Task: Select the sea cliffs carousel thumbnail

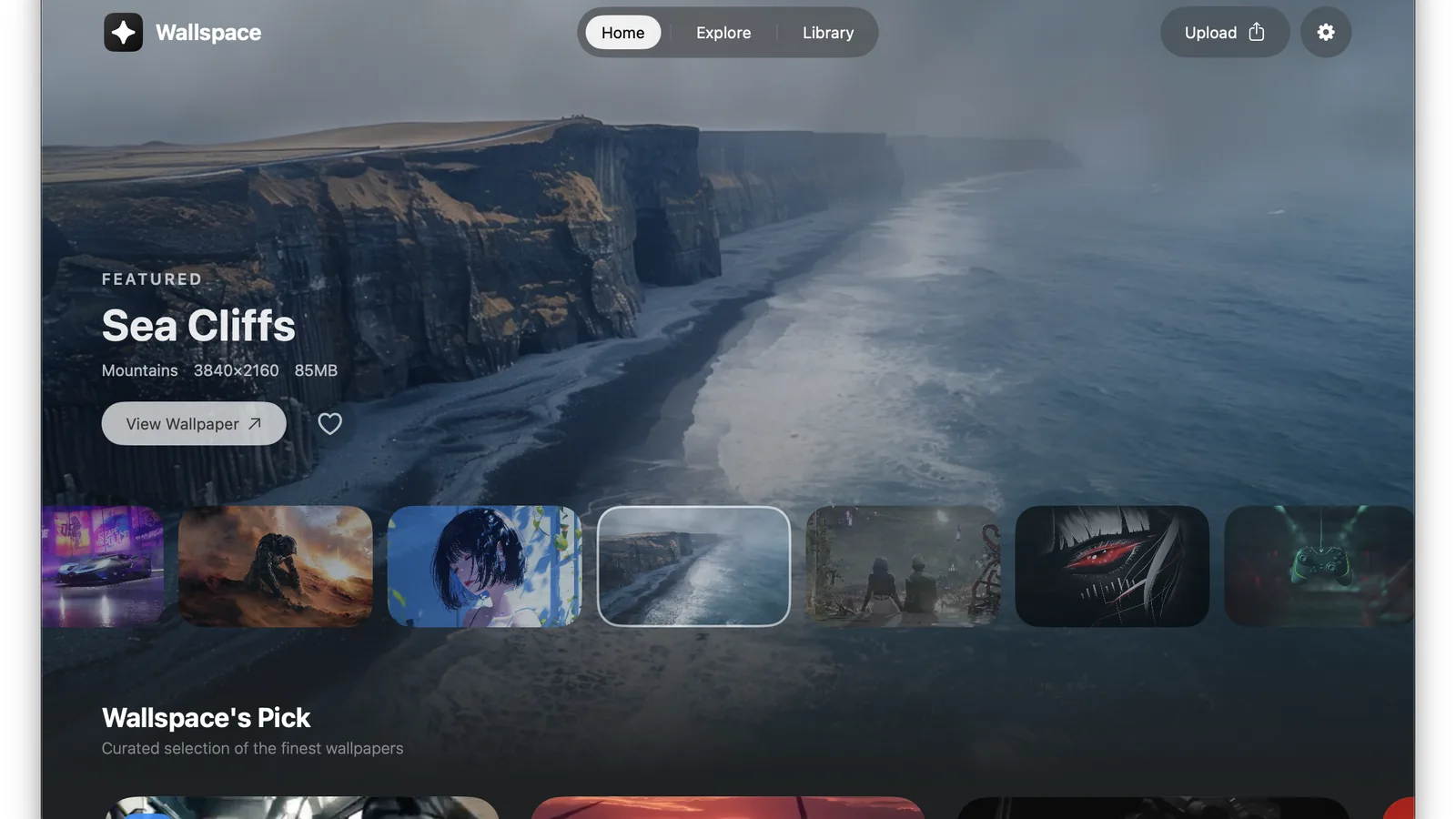Action: (x=693, y=566)
